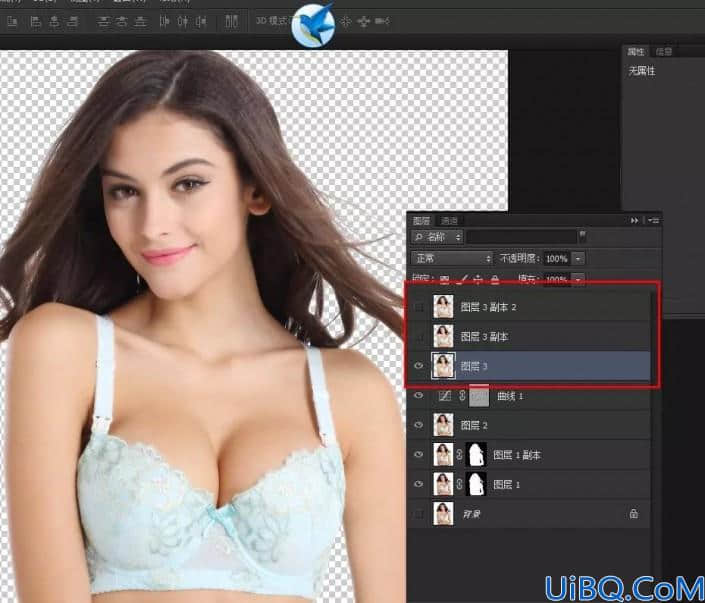Click the auto-align layers icon
Image resolution: width=705 pixels, height=603 pixels.
(232, 21)
